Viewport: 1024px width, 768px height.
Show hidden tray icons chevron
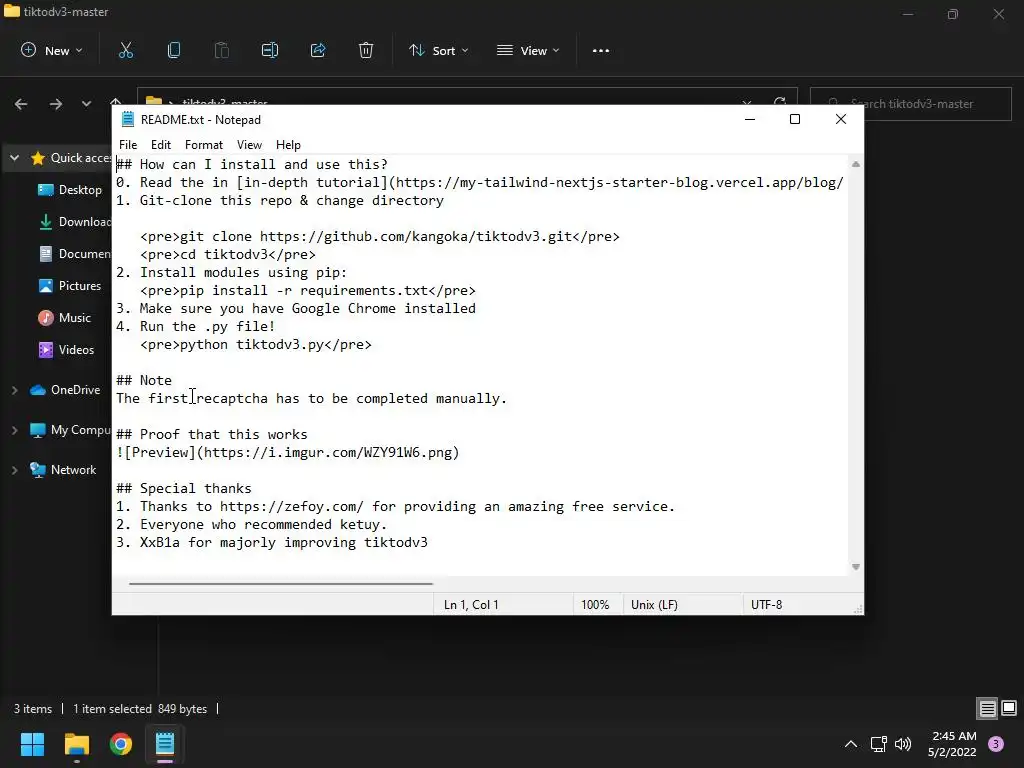(850, 744)
